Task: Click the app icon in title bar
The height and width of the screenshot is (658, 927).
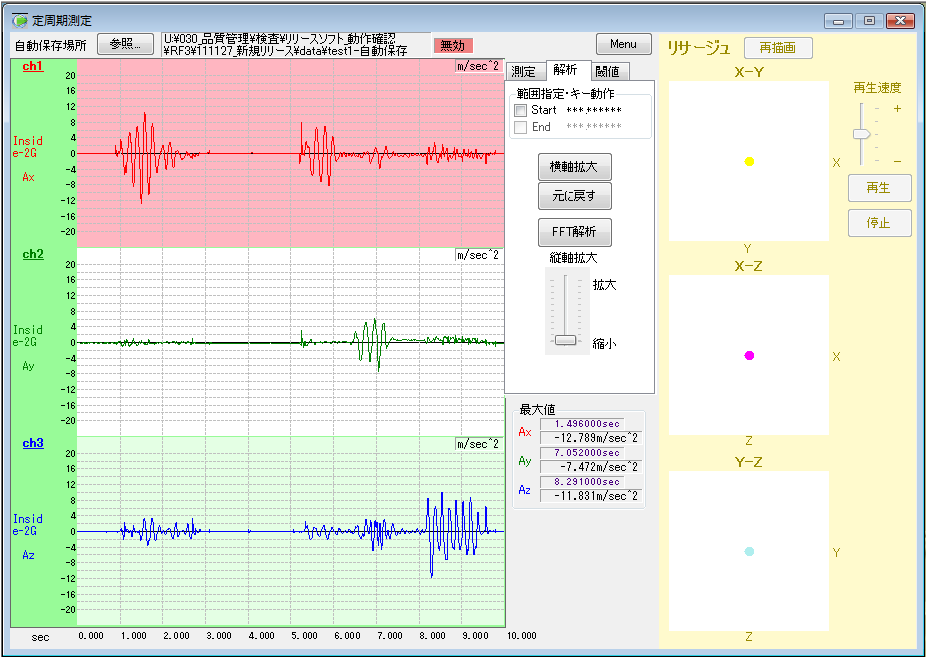Action: click(x=20, y=20)
